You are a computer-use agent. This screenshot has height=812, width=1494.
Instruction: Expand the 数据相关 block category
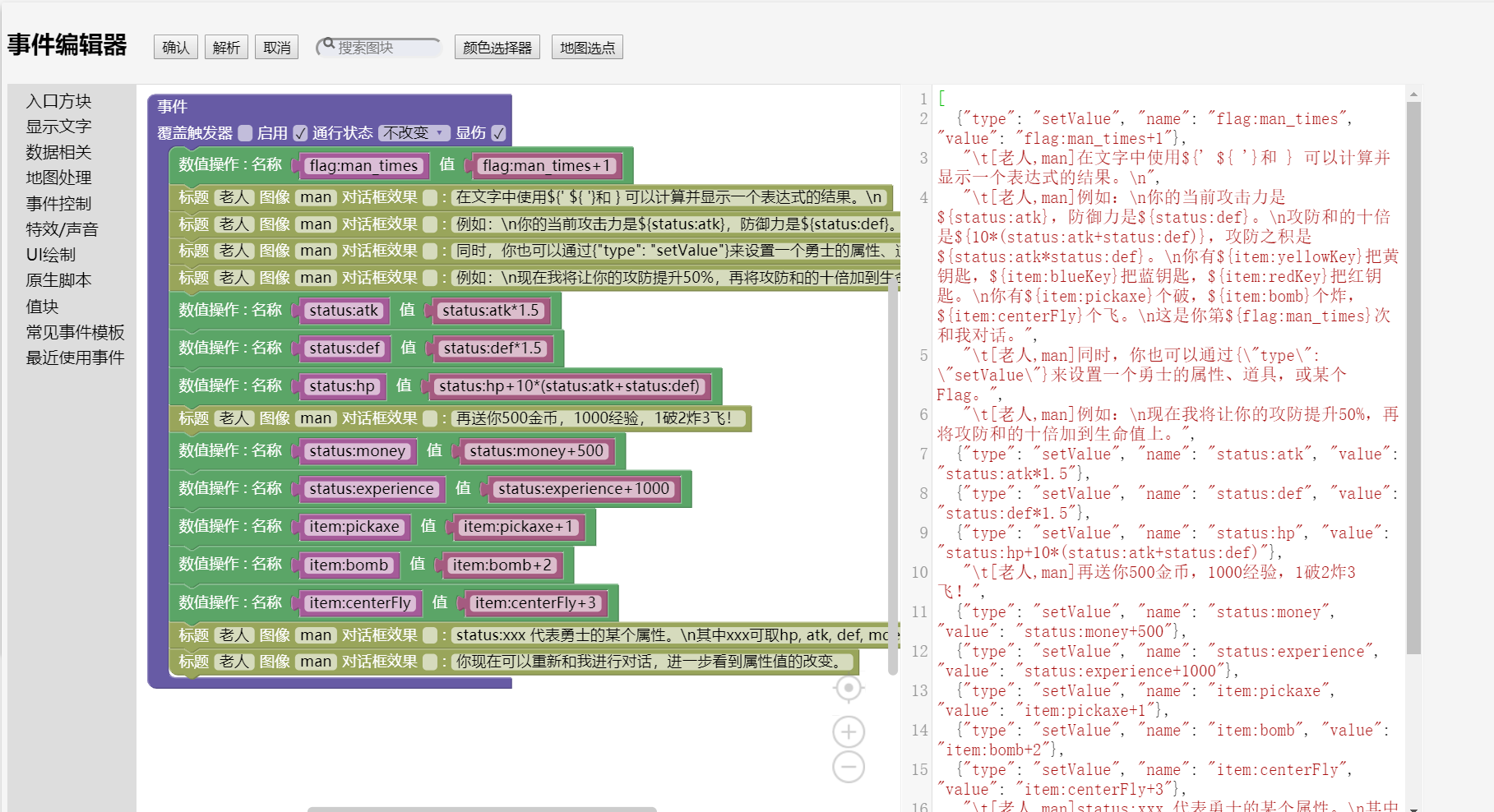click(58, 152)
